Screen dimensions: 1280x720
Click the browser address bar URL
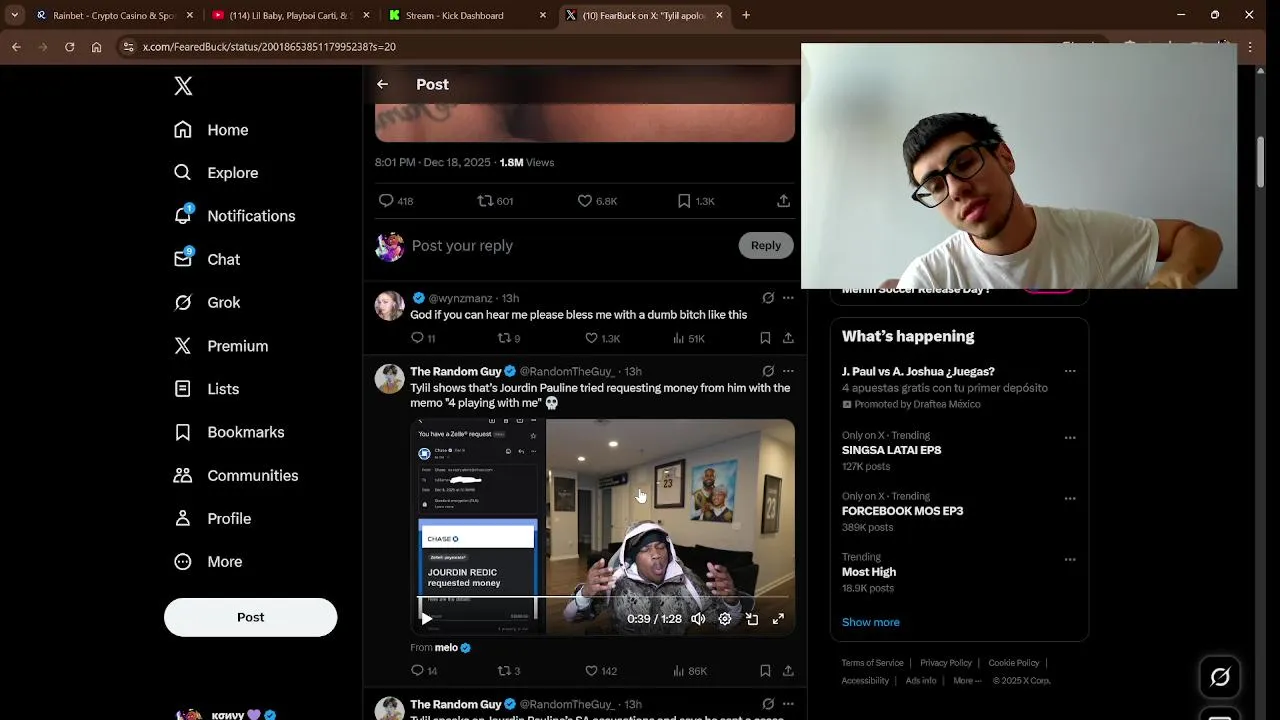point(269,47)
